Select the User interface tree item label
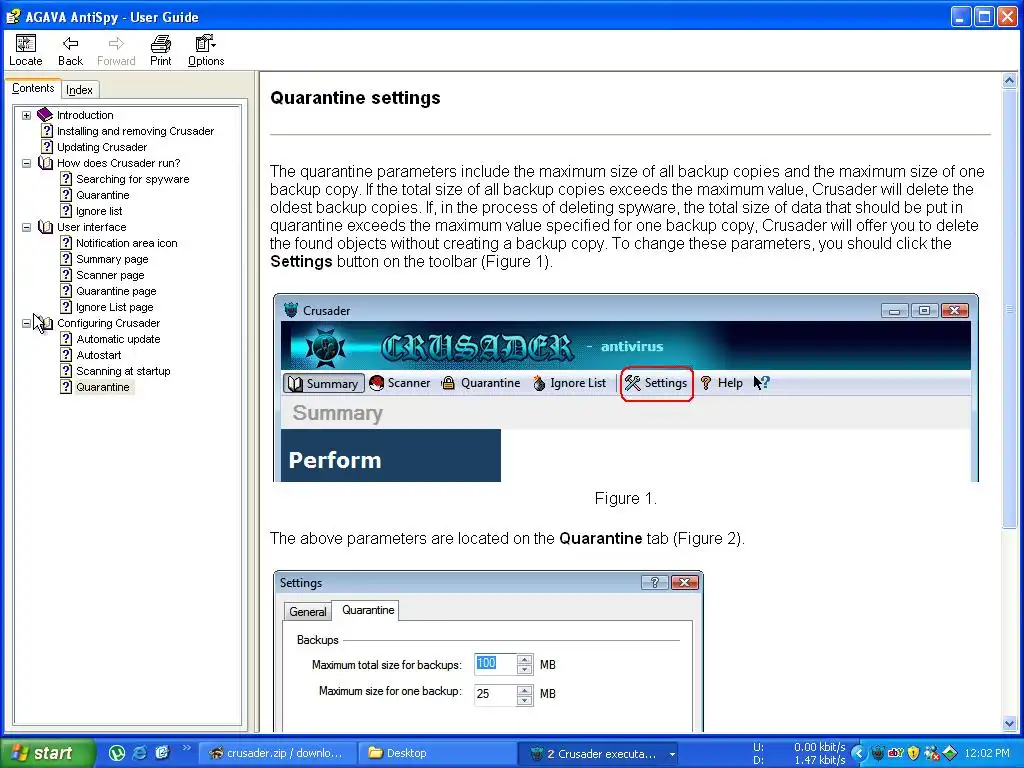 coord(91,227)
